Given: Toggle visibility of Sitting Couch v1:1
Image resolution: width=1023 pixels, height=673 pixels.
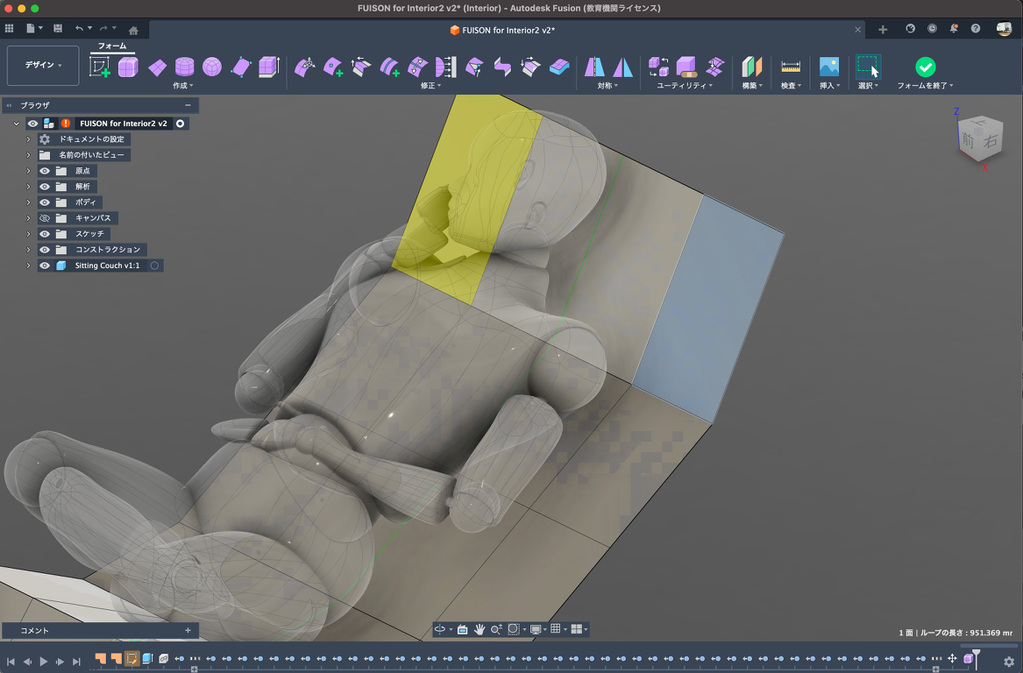Looking at the screenshot, I should tap(44, 266).
